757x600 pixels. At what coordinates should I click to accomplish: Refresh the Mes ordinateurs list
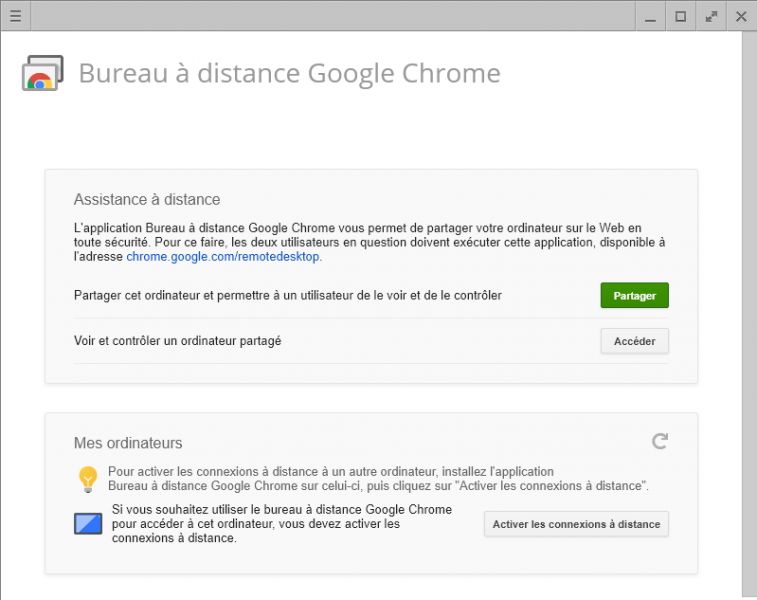(659, 441)
